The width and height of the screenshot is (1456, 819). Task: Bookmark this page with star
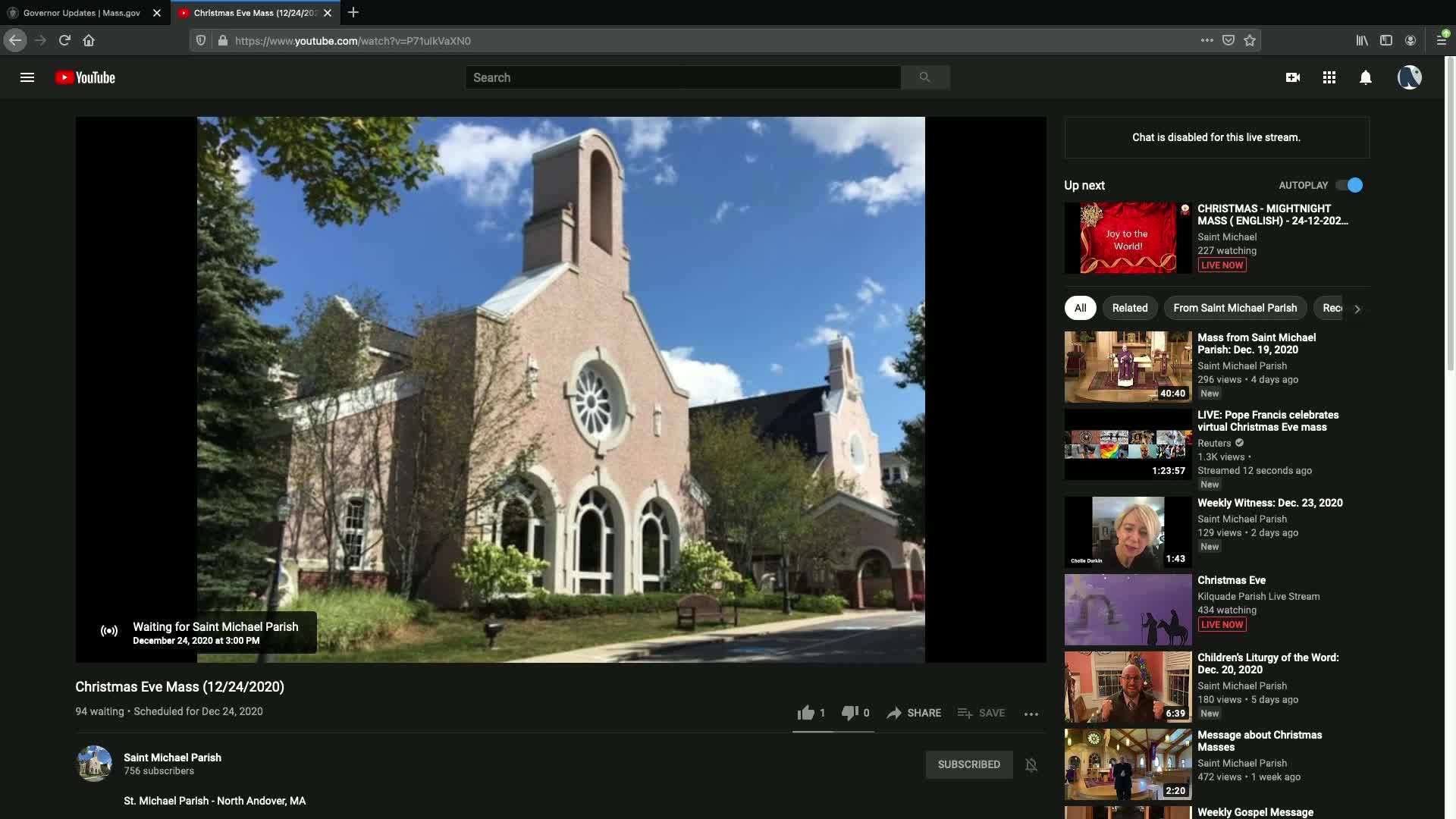(1250, 40)
